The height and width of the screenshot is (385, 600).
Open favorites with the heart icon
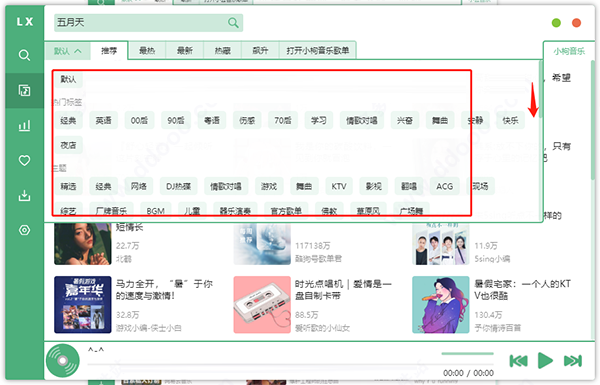click(24, 160)
